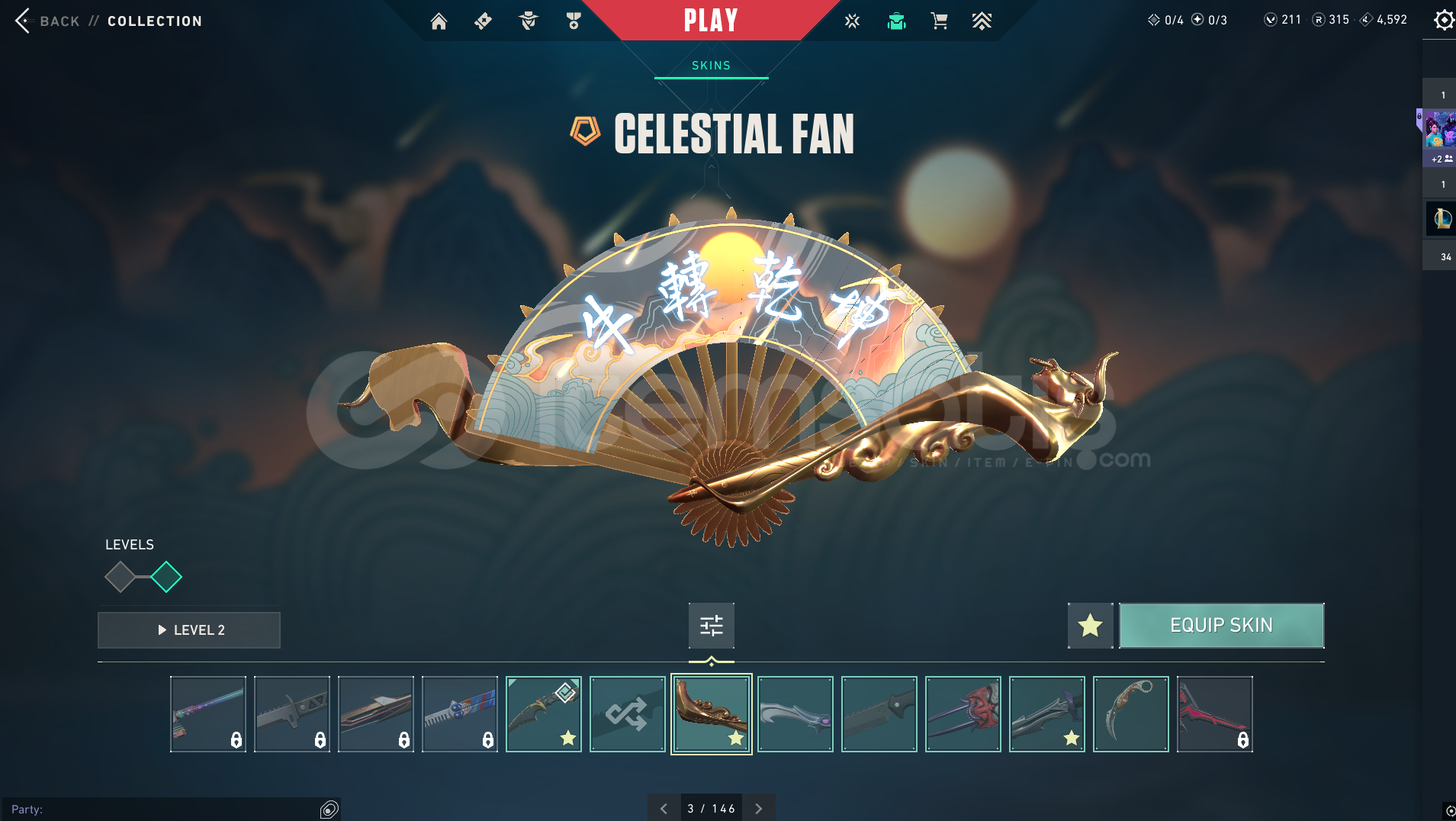Viewport: 1456px width, 821px height.
Task: Select the level 1 diamond
Action: 121,577
